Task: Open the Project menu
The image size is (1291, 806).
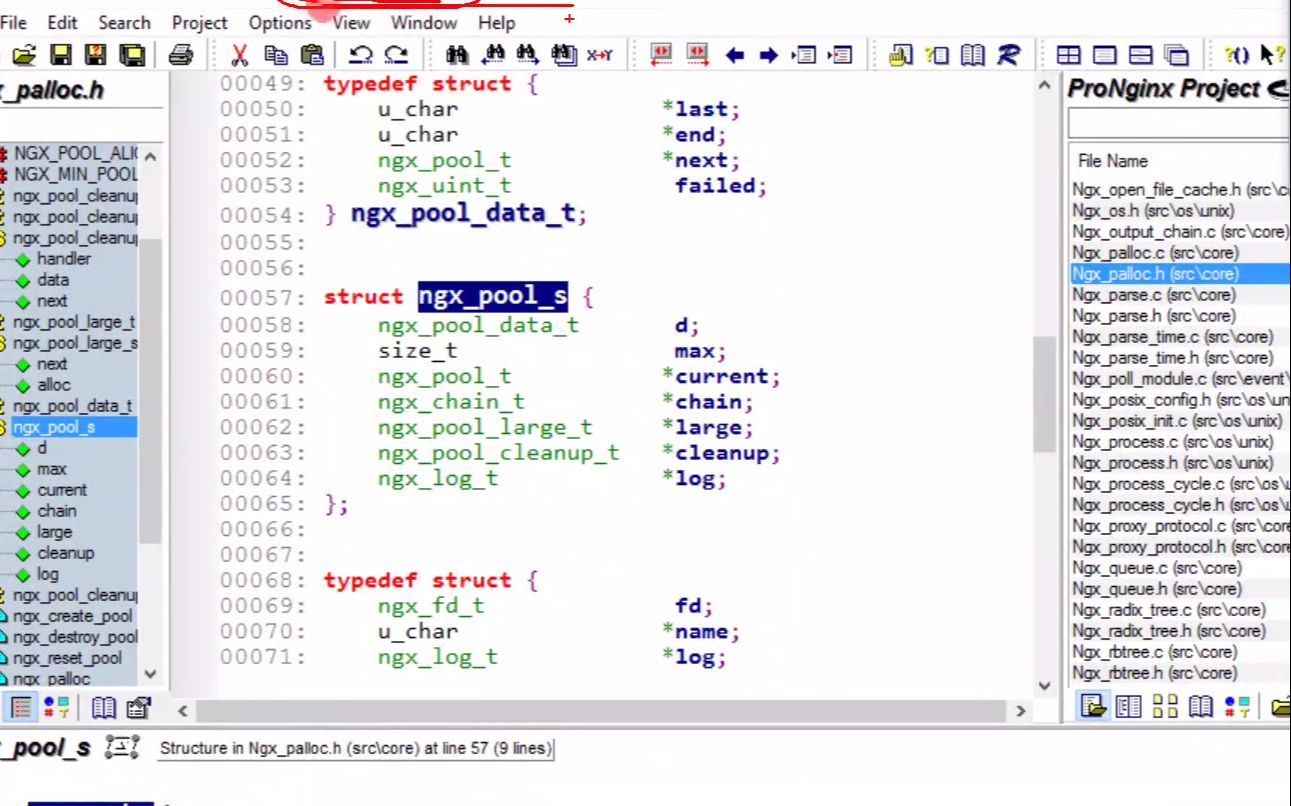Action: point(199,22)
